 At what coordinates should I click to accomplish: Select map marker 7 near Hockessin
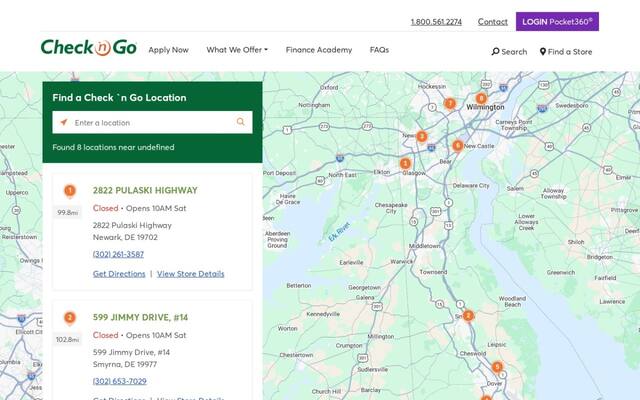click(x=450, y=104)
